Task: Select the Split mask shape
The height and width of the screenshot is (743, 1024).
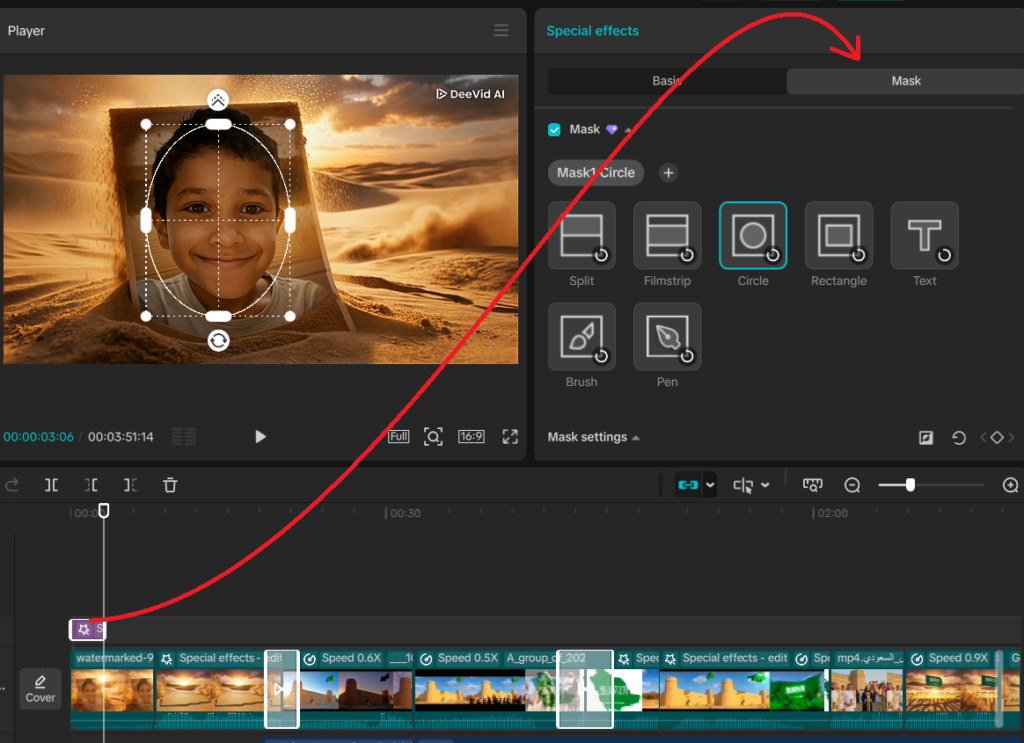Action: 581,236
